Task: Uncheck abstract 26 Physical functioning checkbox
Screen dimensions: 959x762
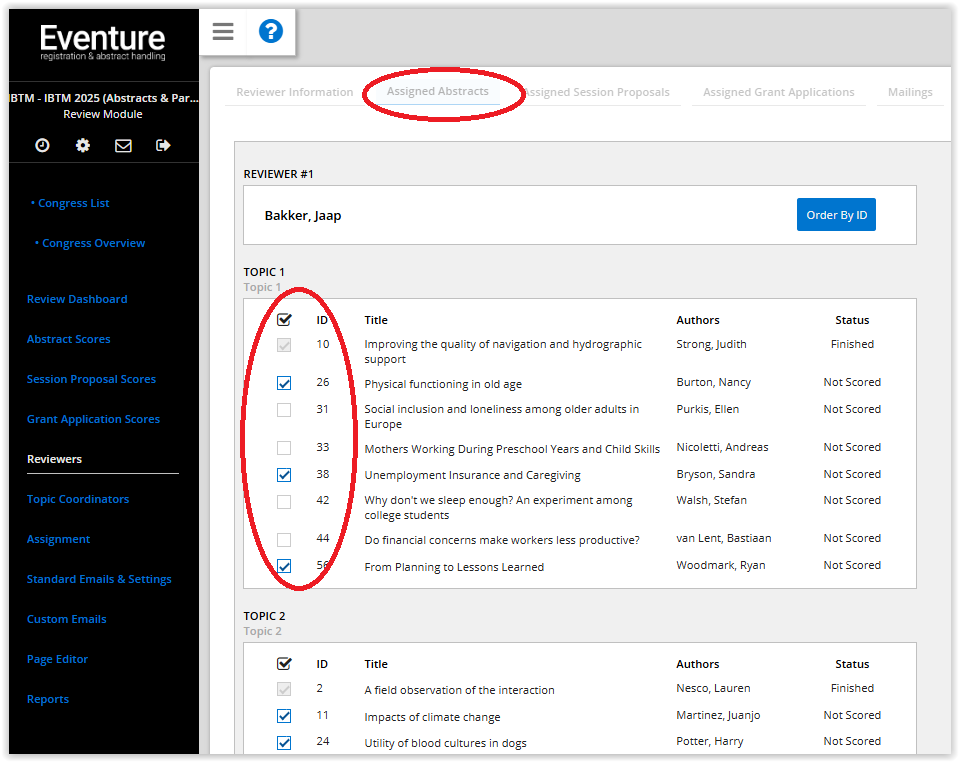Action: tap(284, 383)
